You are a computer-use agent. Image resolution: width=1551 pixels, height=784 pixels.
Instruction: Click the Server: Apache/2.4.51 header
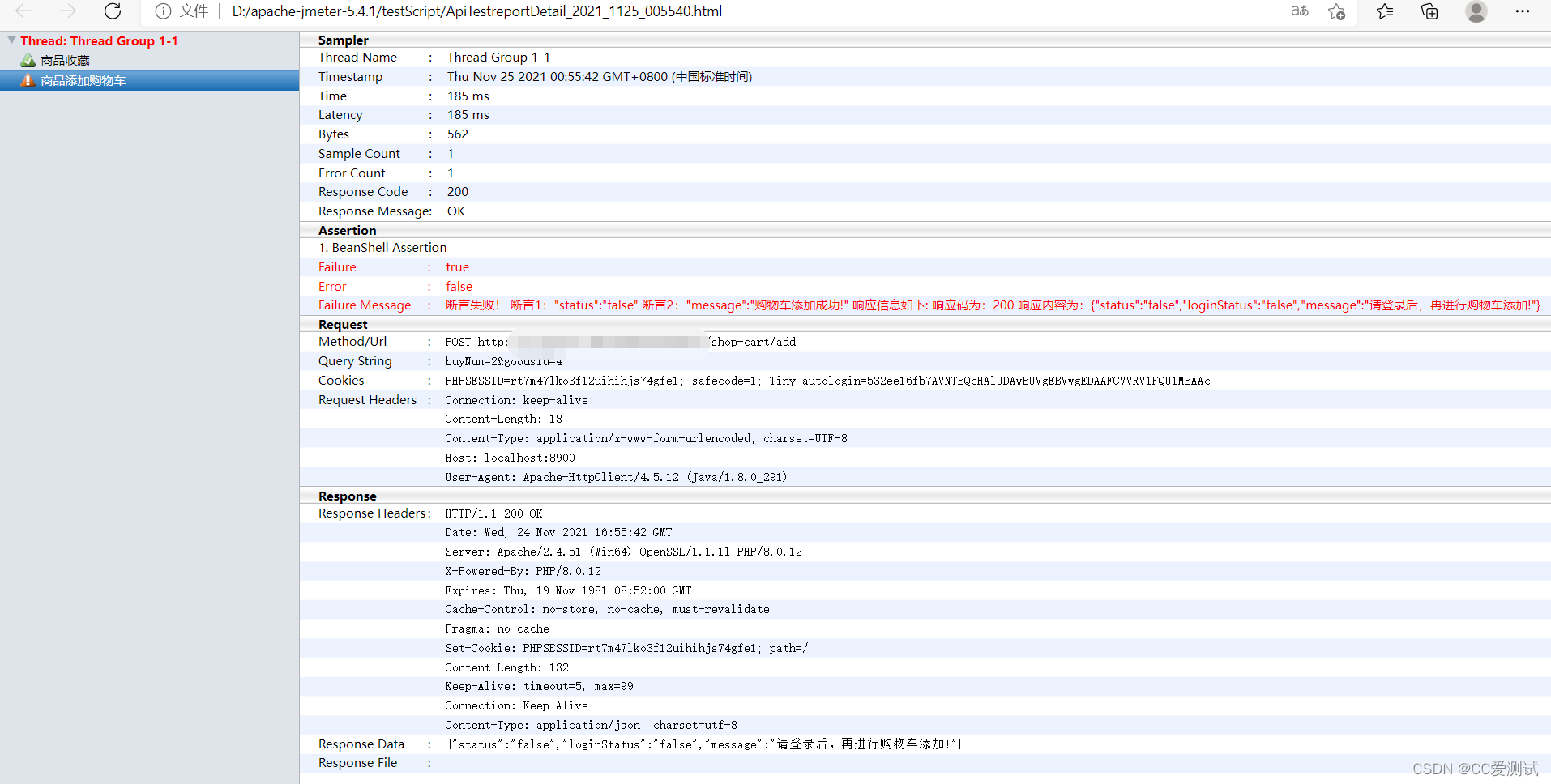pos(623,552)
